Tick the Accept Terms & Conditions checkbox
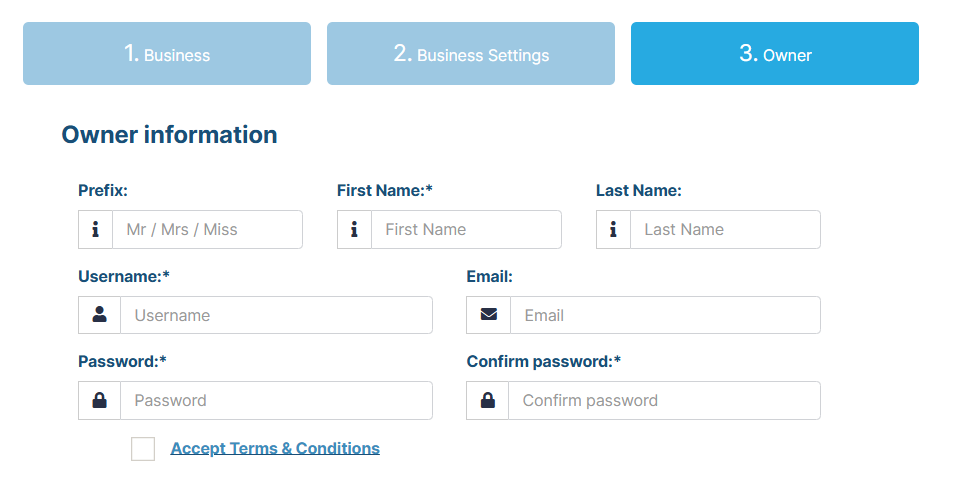The width and height of the screenshot is (976, 499). pos(143,449)
